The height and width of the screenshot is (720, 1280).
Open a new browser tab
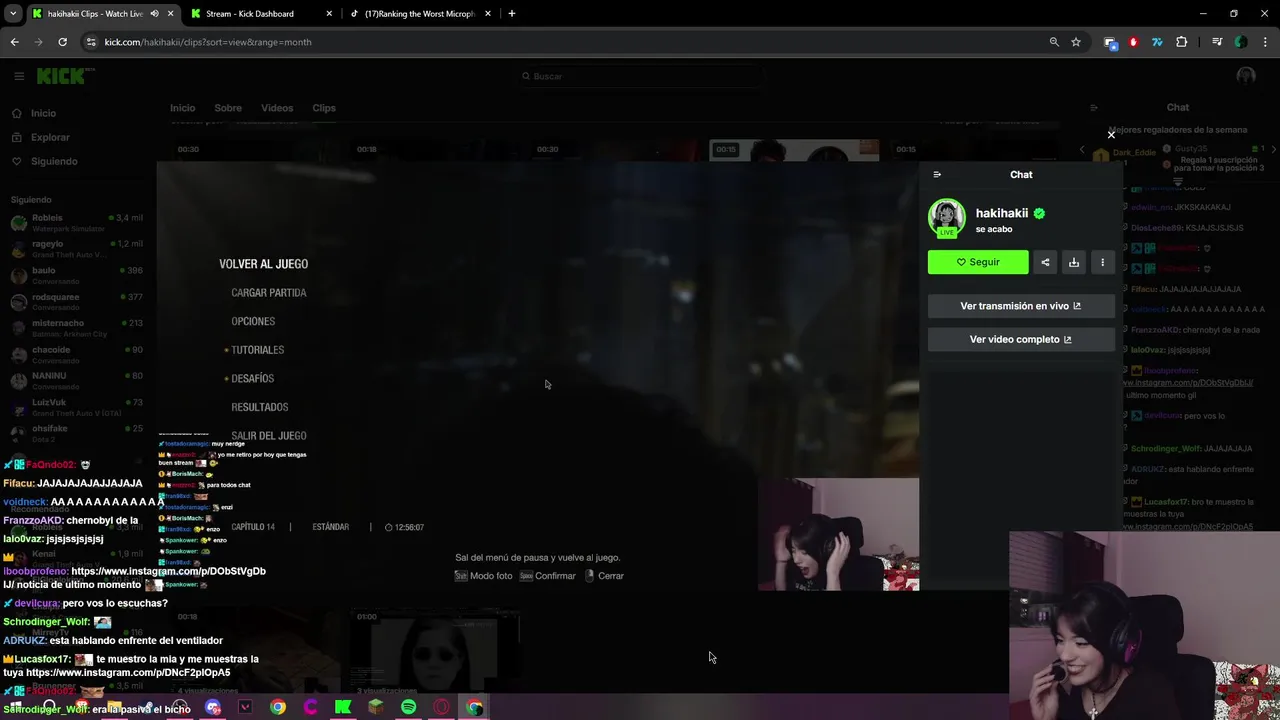pyautogui.click(x=512, y=14)
